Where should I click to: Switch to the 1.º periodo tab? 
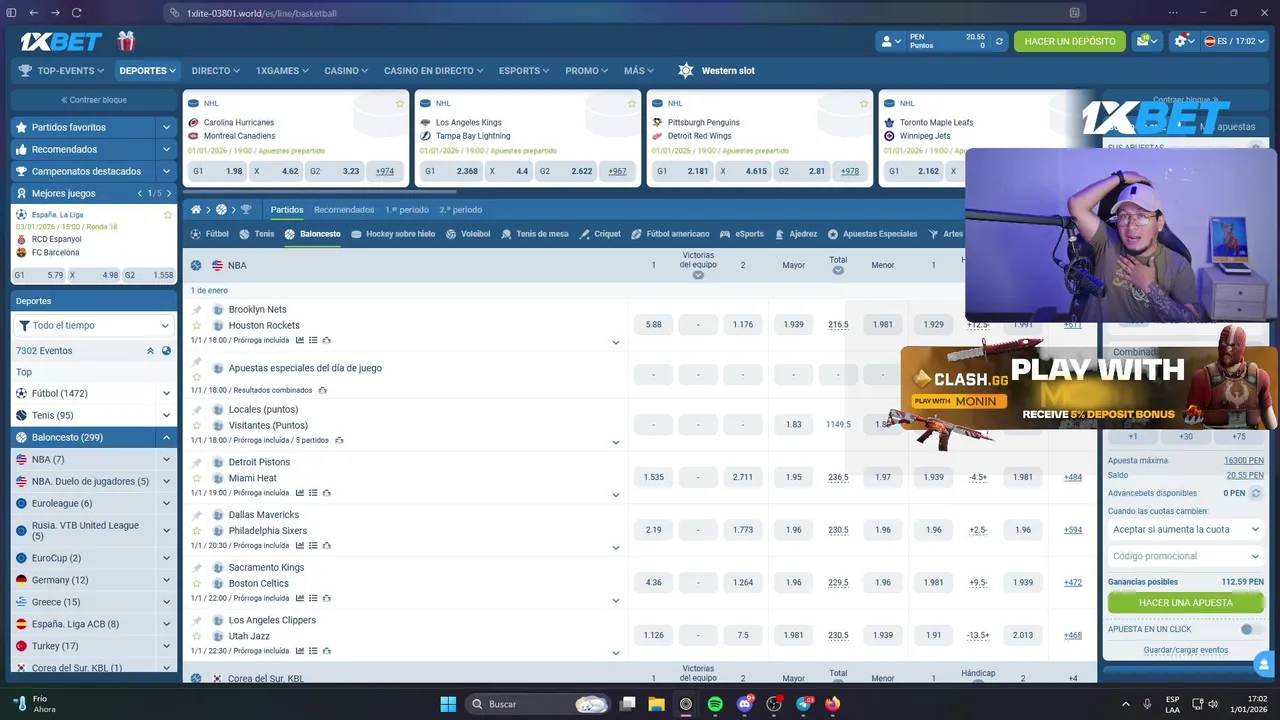407,210
